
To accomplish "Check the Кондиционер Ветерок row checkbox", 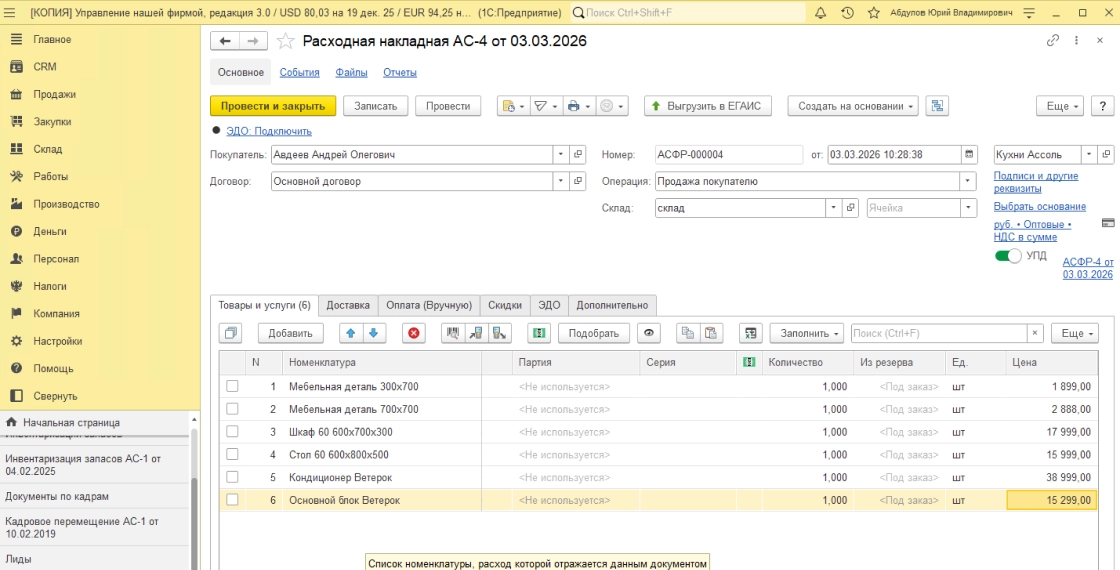I will tap(232, 477).
